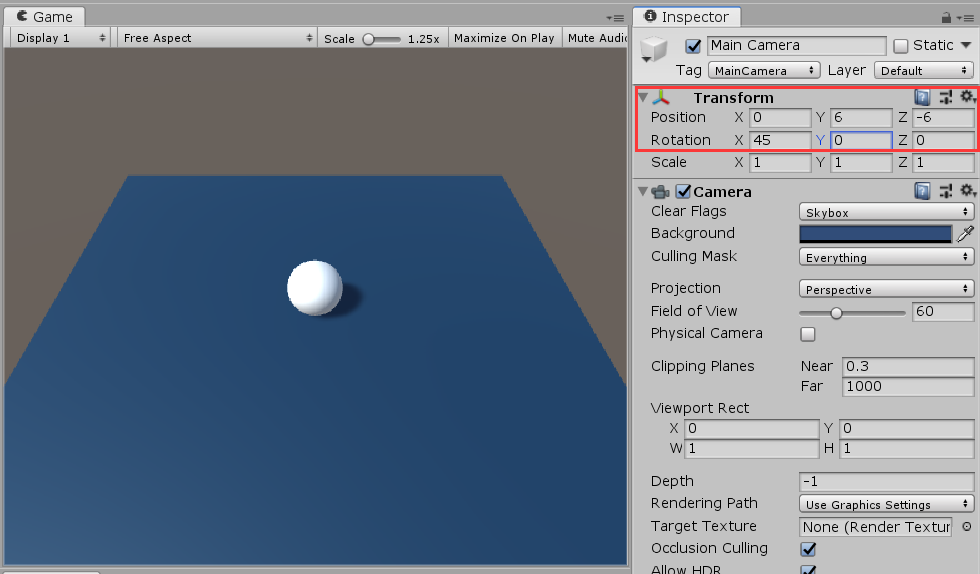The image size is (980, 574).
Task: Click the Field of View slider handle
Action: point(836,313)
